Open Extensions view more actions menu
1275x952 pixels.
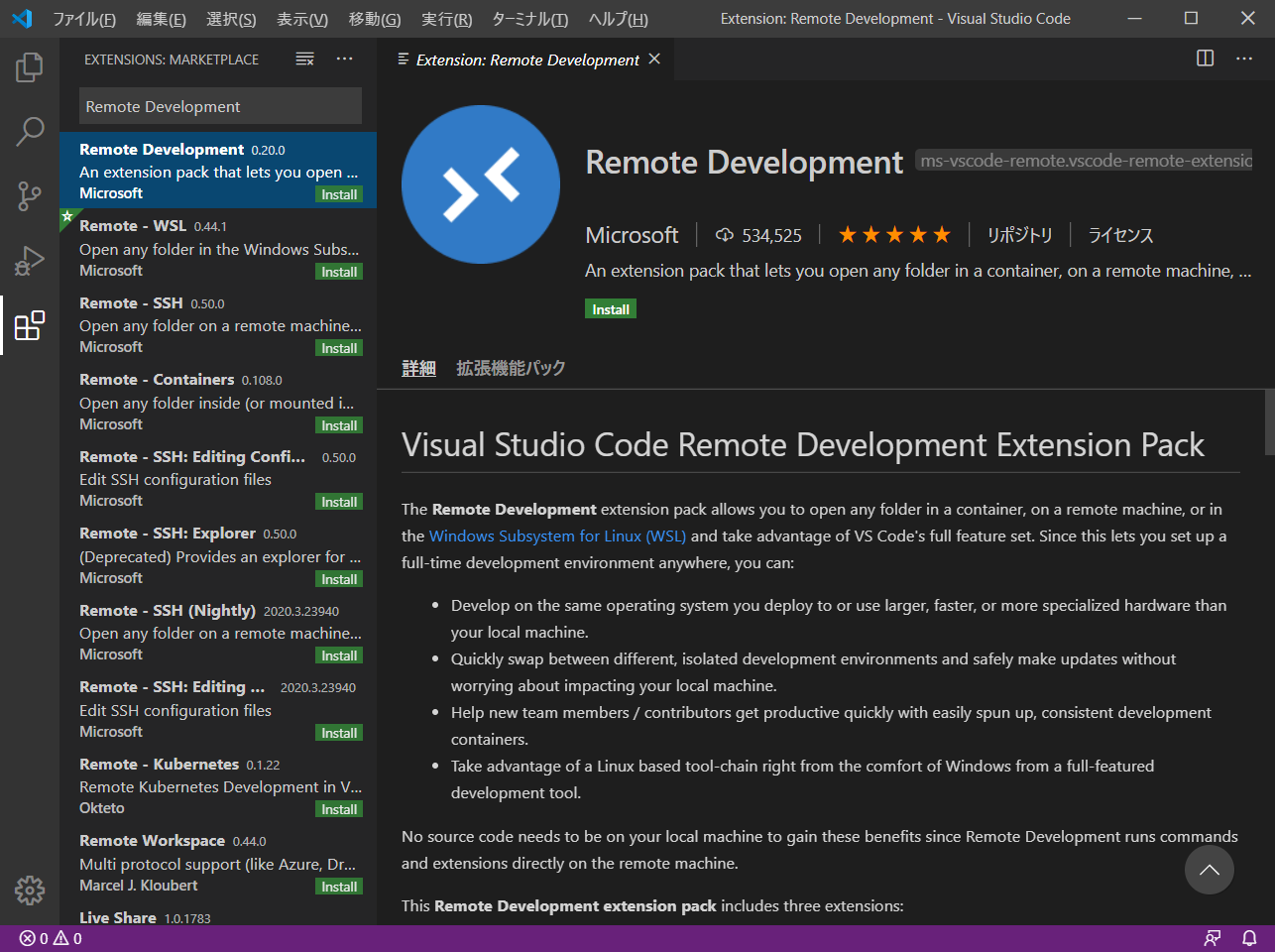pyautogui.click(x=344, y=59)
